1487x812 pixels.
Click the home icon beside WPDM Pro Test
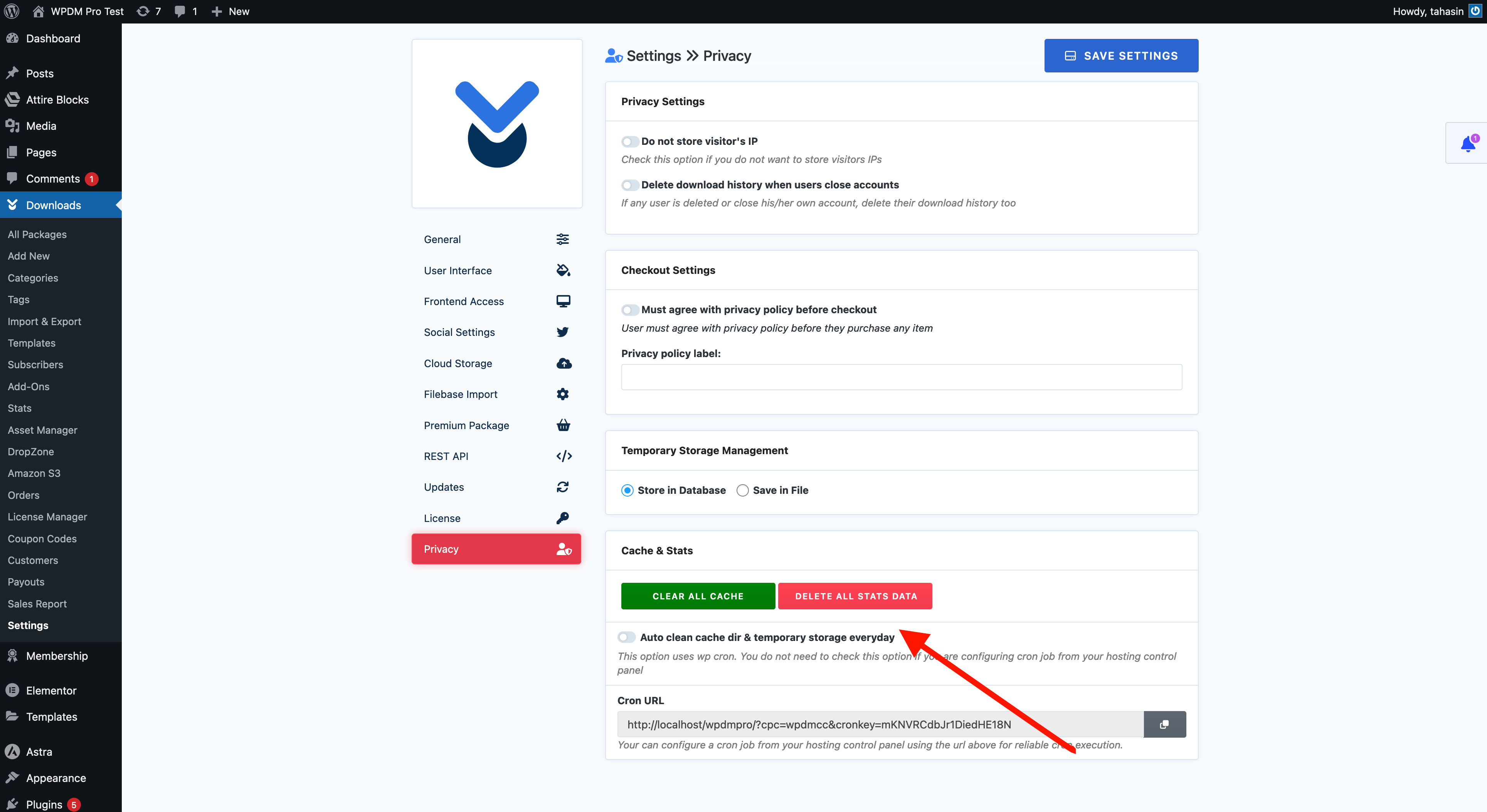click(38, 12)
